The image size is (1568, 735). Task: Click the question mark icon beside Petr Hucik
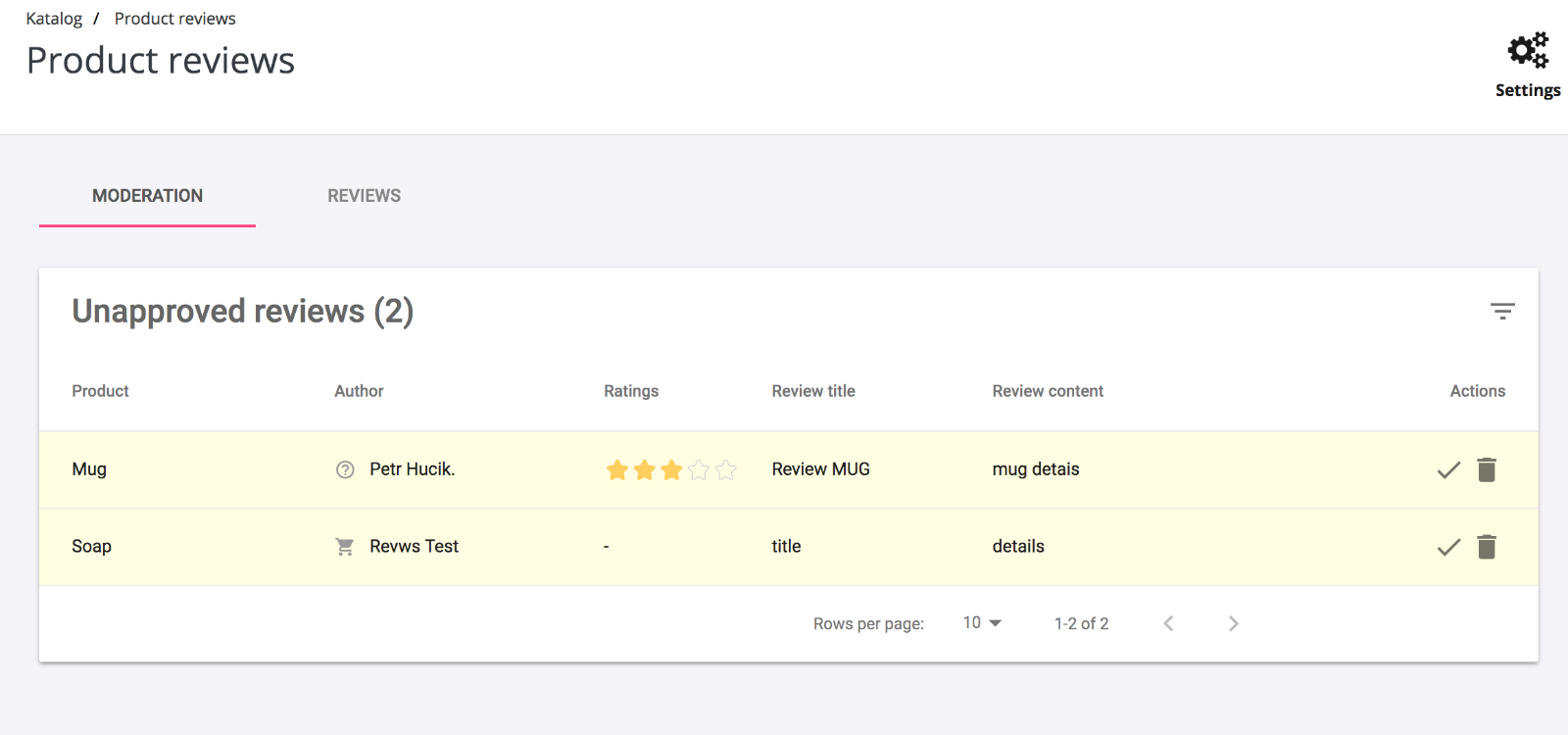(345, 469)
